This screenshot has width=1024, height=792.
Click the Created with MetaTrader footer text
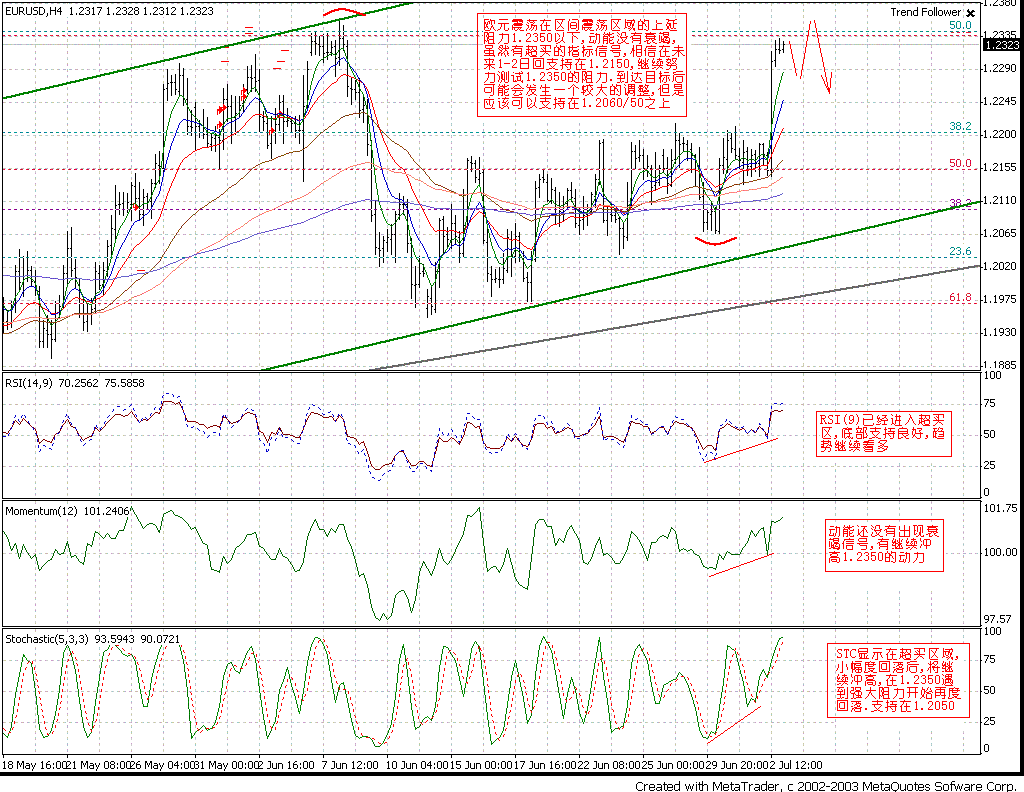[x=827, y=785]
